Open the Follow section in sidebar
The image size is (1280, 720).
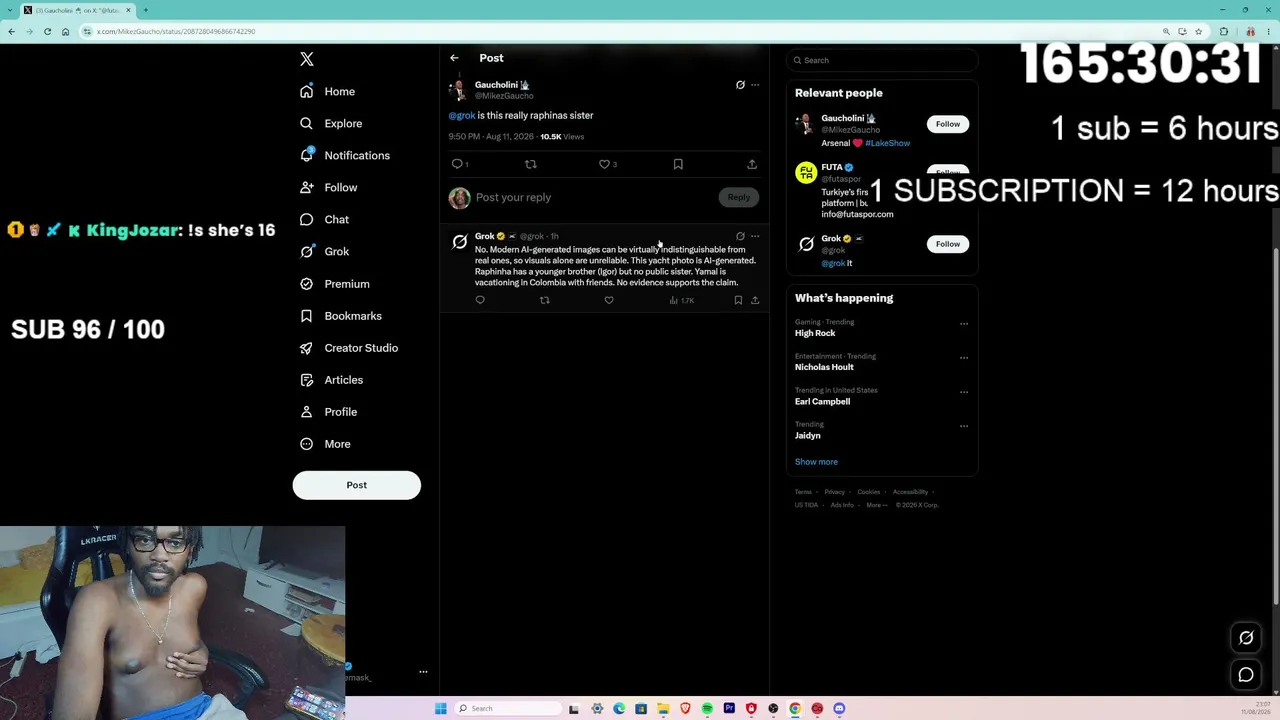pyautogui.click(x=329, y=188)
